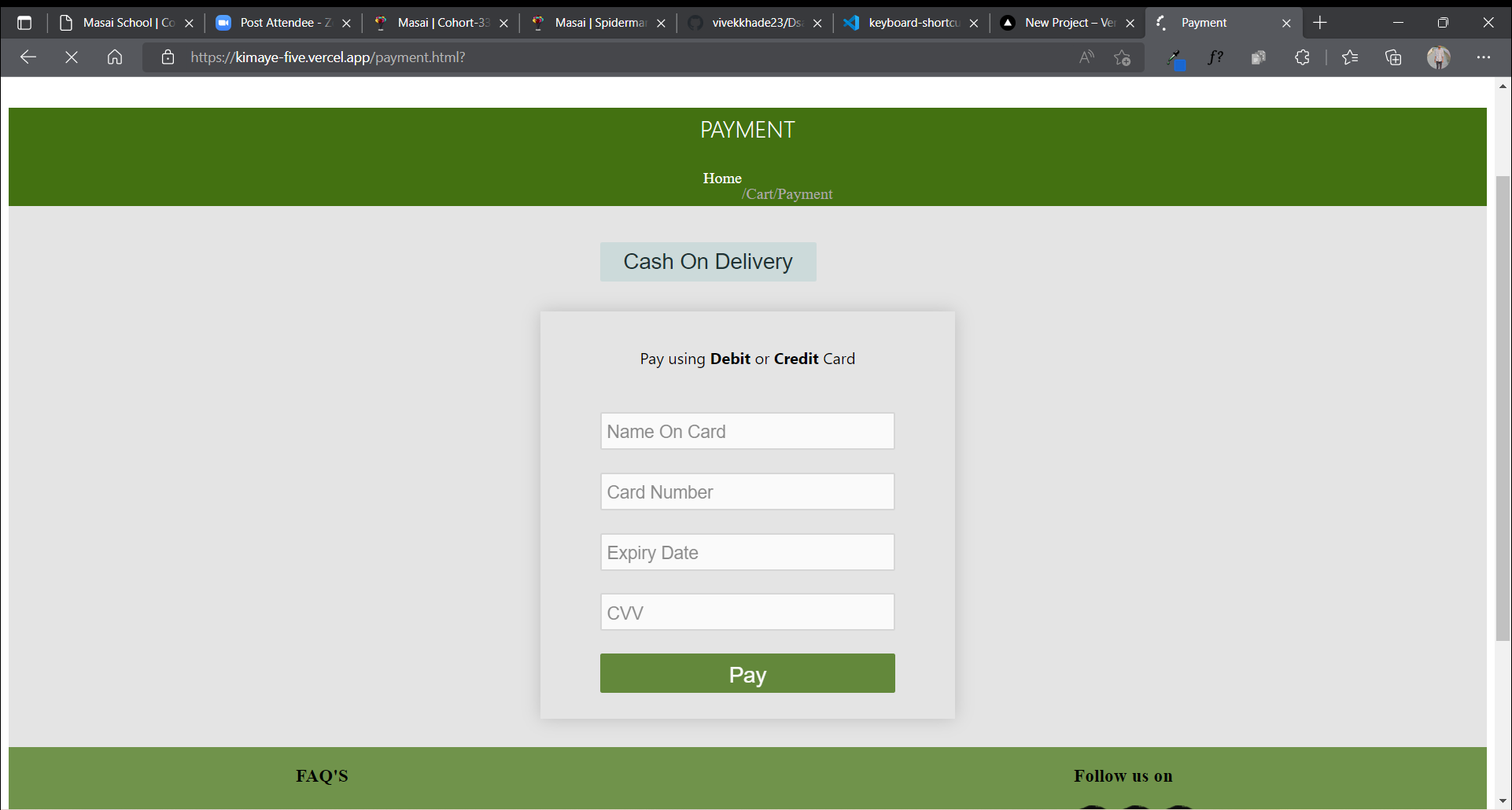The height and width of the screenshot is (810, 1512).
Task: Choose Cash On Delivery button
Action: [708, 262]
